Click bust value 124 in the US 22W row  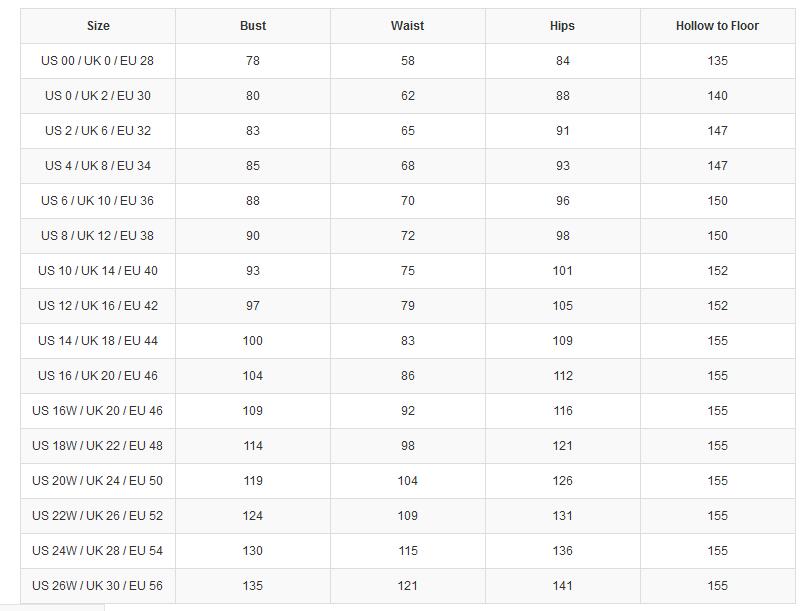(x=253, y=516)
